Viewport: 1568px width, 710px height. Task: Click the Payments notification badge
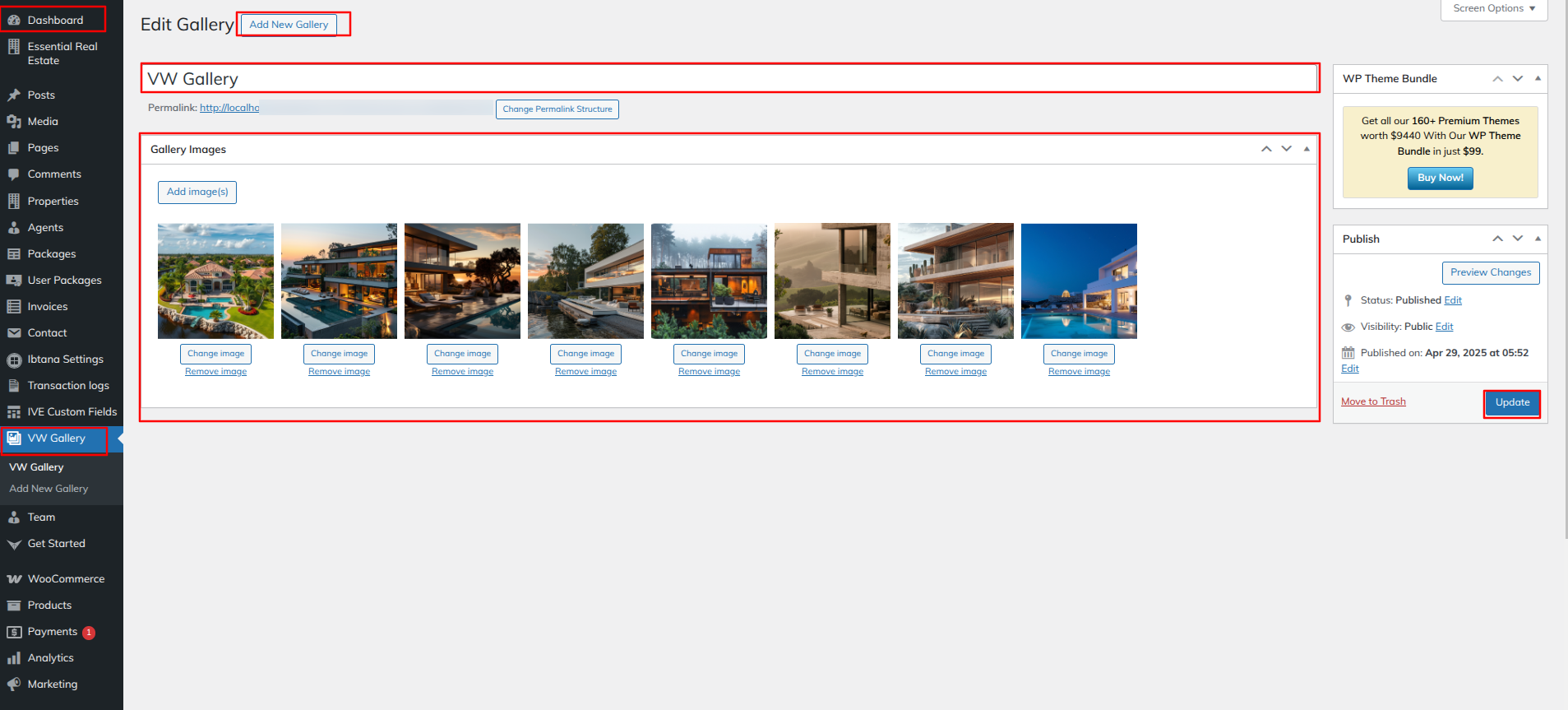point(89,633)
